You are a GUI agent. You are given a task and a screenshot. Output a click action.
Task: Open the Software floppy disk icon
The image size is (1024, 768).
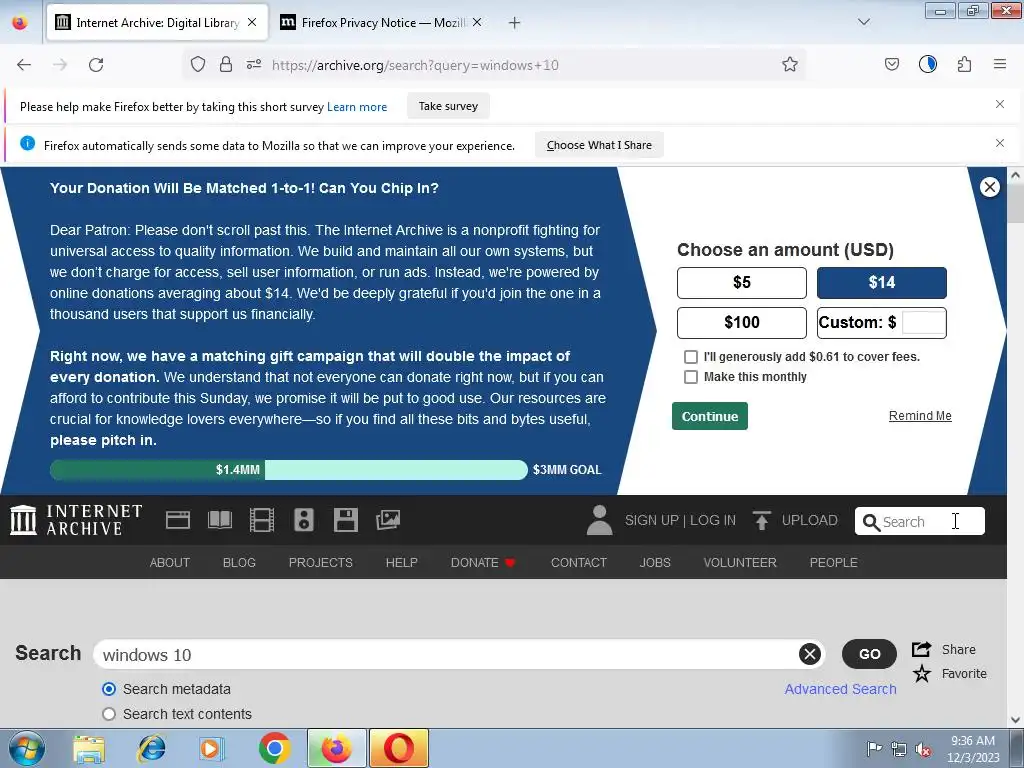pyautogui.click(x=345, y=520)
